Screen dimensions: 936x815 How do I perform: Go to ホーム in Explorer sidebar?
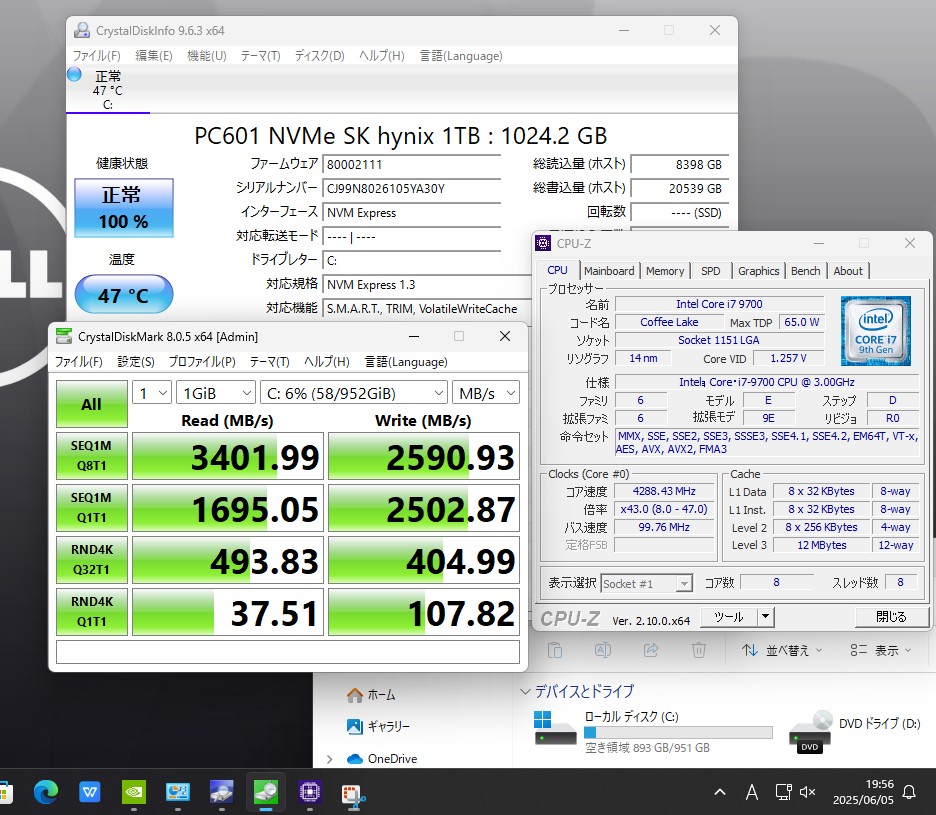pyautogui.click(x=371, y=695)
